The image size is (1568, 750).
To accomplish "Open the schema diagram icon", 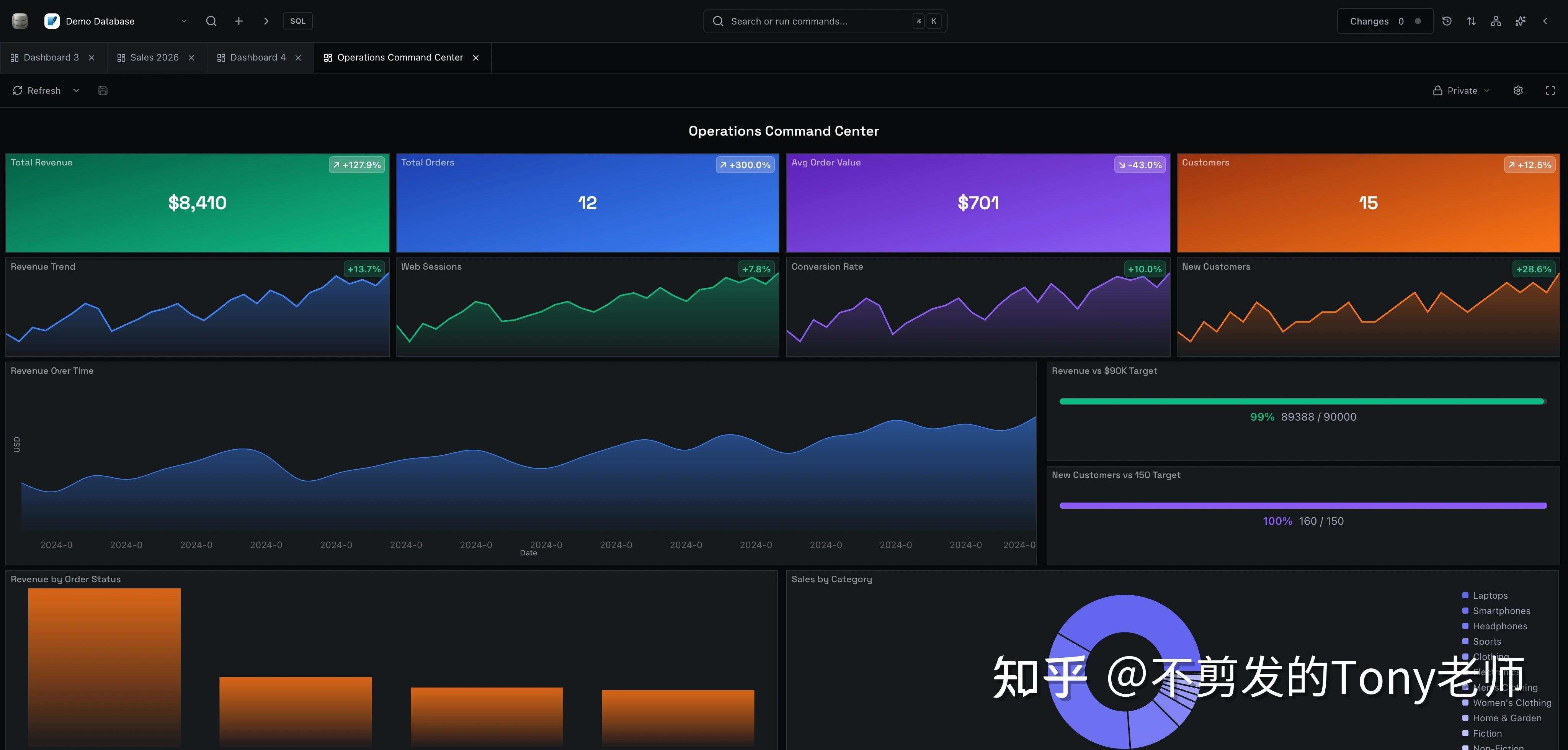I will (x=1496, y=21).
